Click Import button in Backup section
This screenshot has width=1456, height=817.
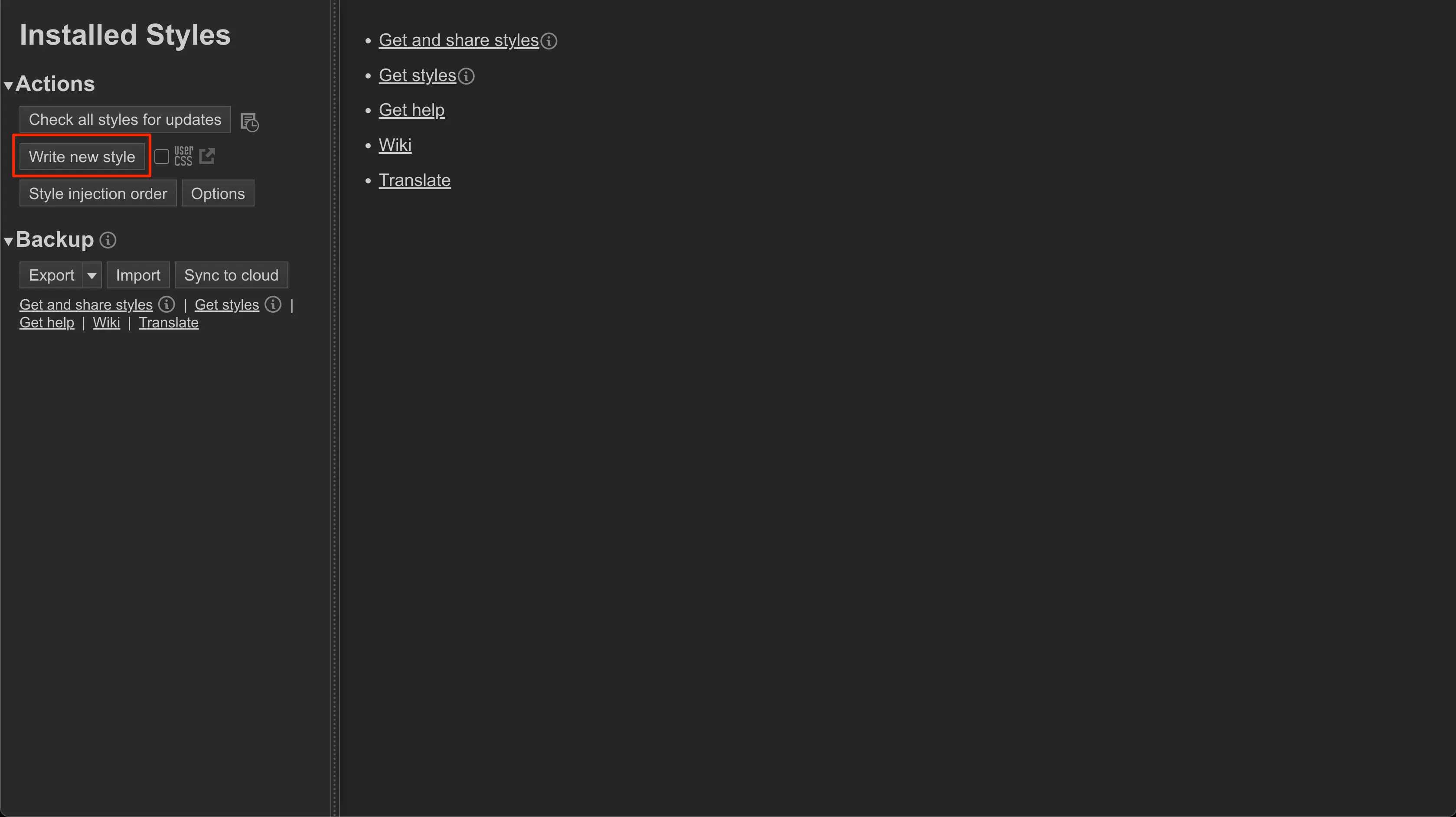click(x=138, y=275)
